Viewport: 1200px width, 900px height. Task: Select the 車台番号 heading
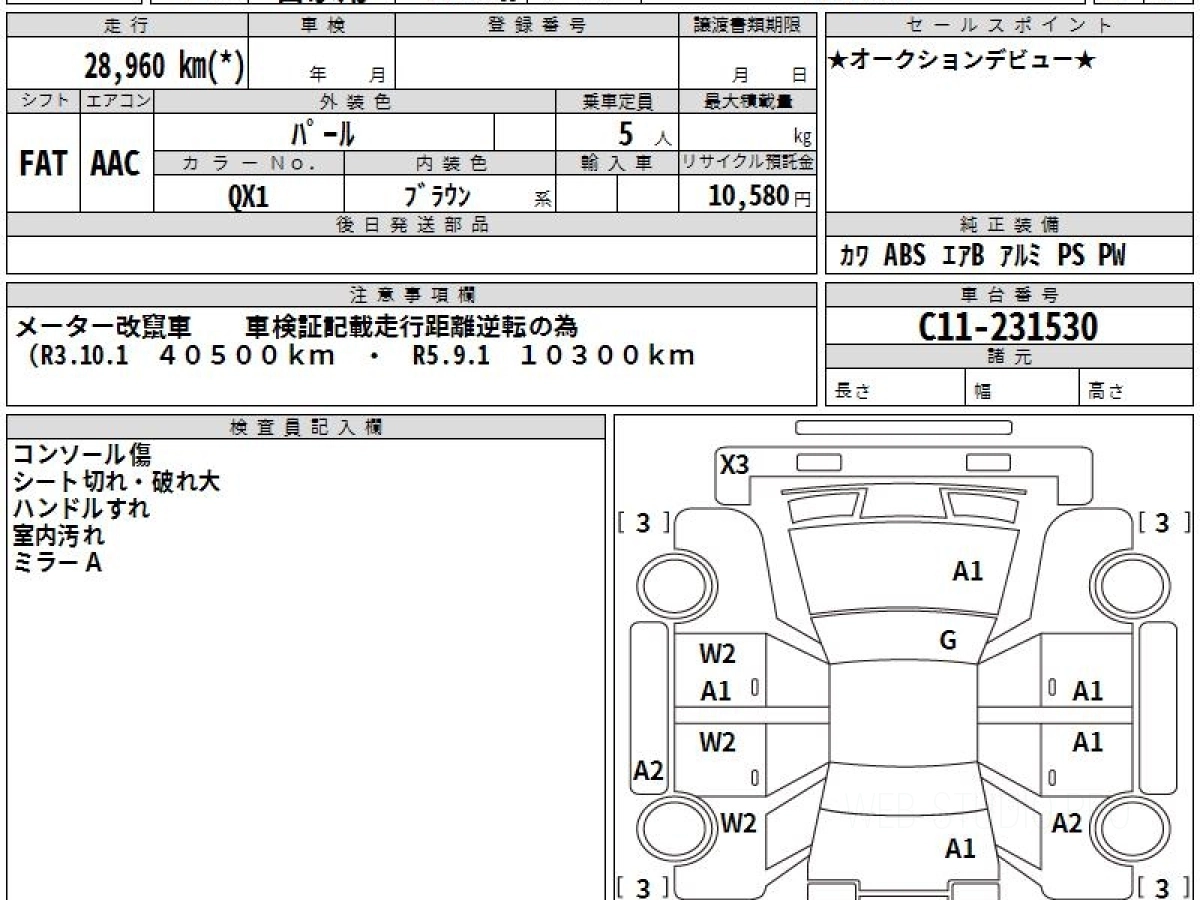click(1010, 294)
